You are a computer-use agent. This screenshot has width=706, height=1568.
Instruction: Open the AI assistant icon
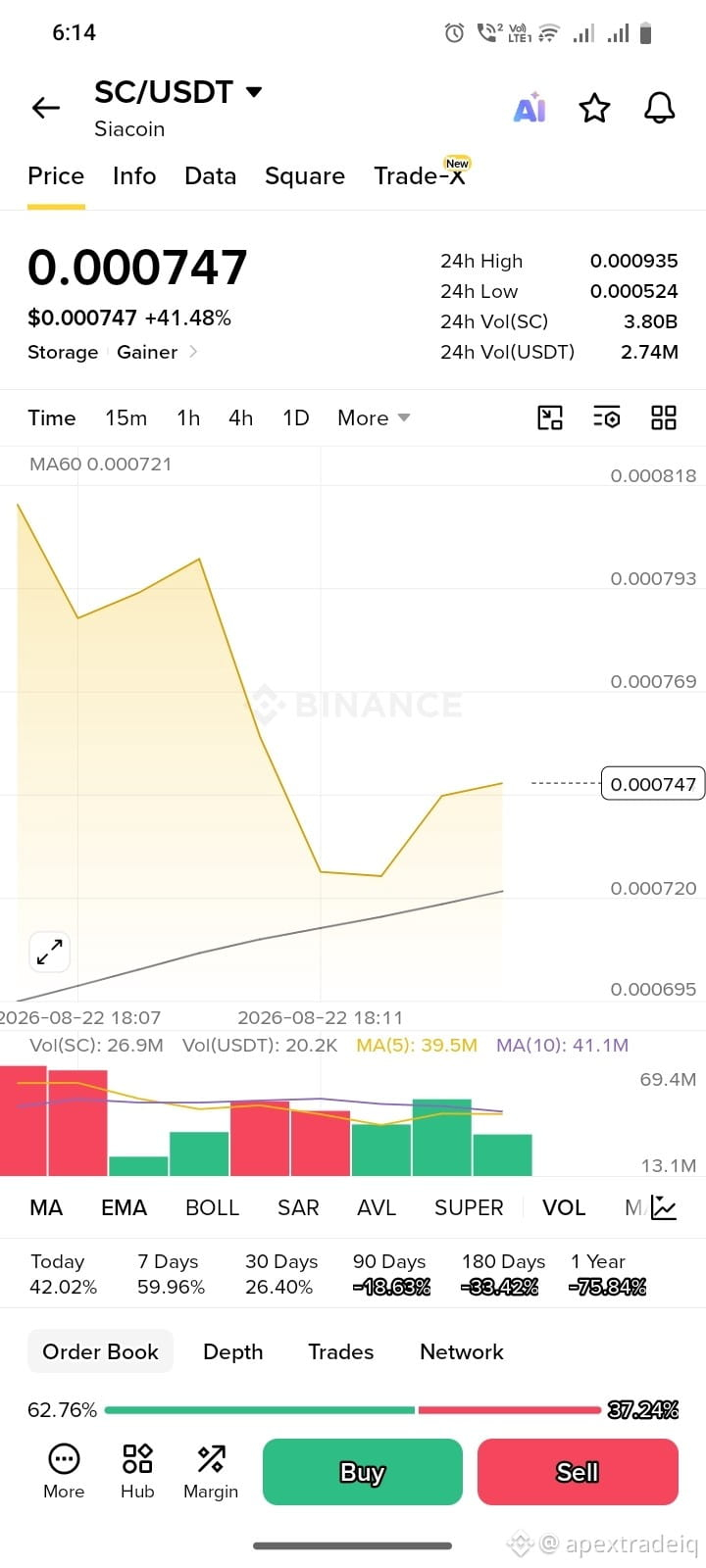[x=529, y=108]
